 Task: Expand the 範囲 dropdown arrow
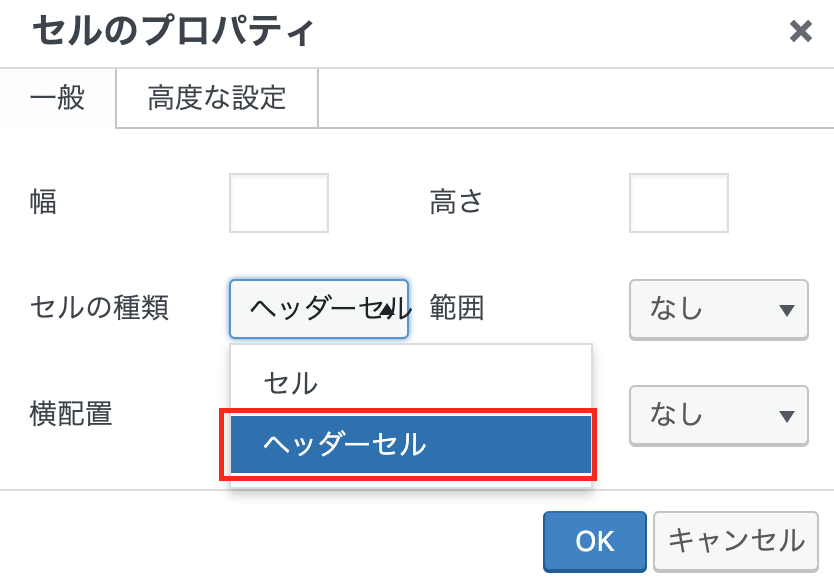pos(786,310)
